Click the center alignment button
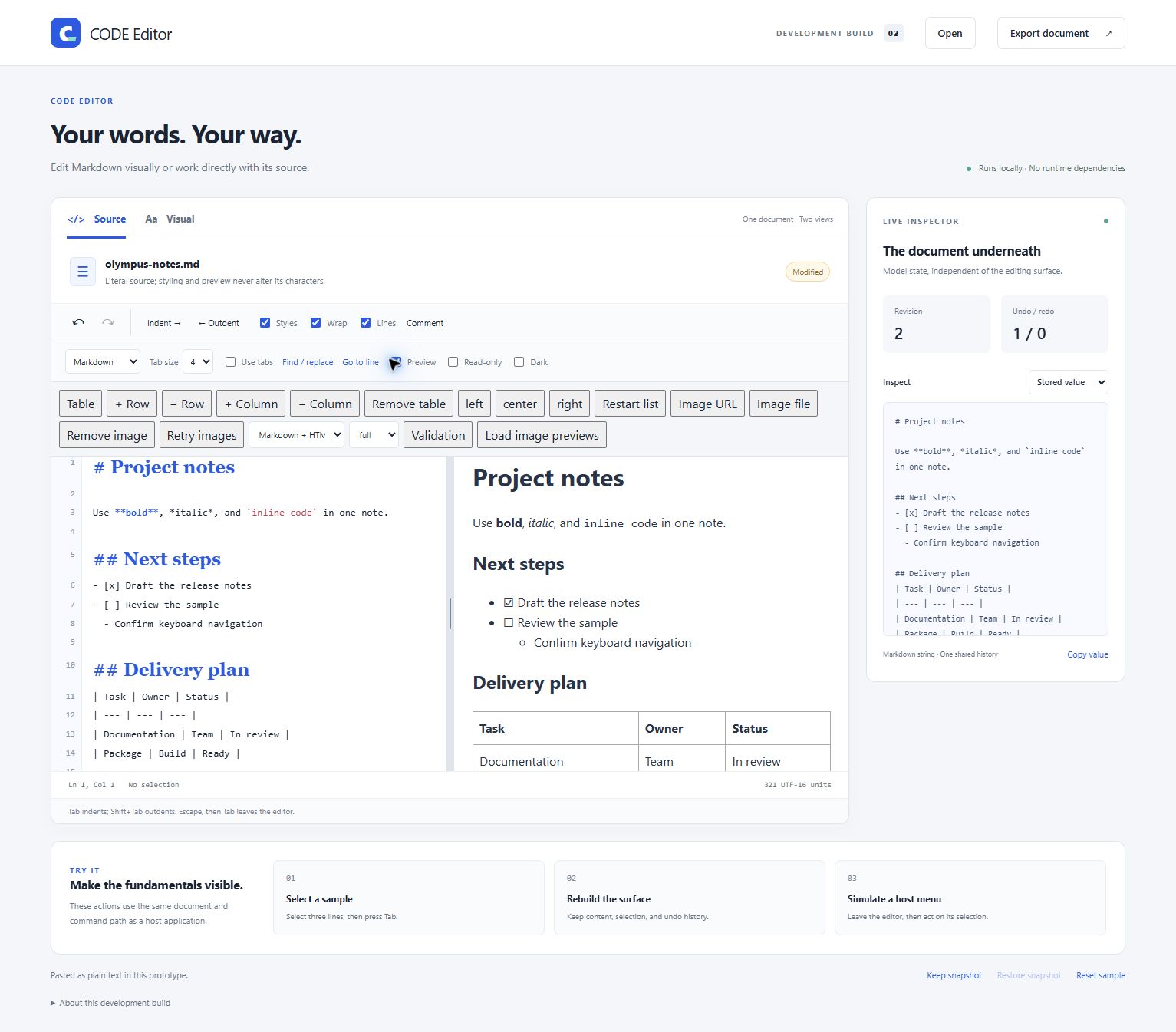Viewport: 1176px width, 1032px height. 520,404
